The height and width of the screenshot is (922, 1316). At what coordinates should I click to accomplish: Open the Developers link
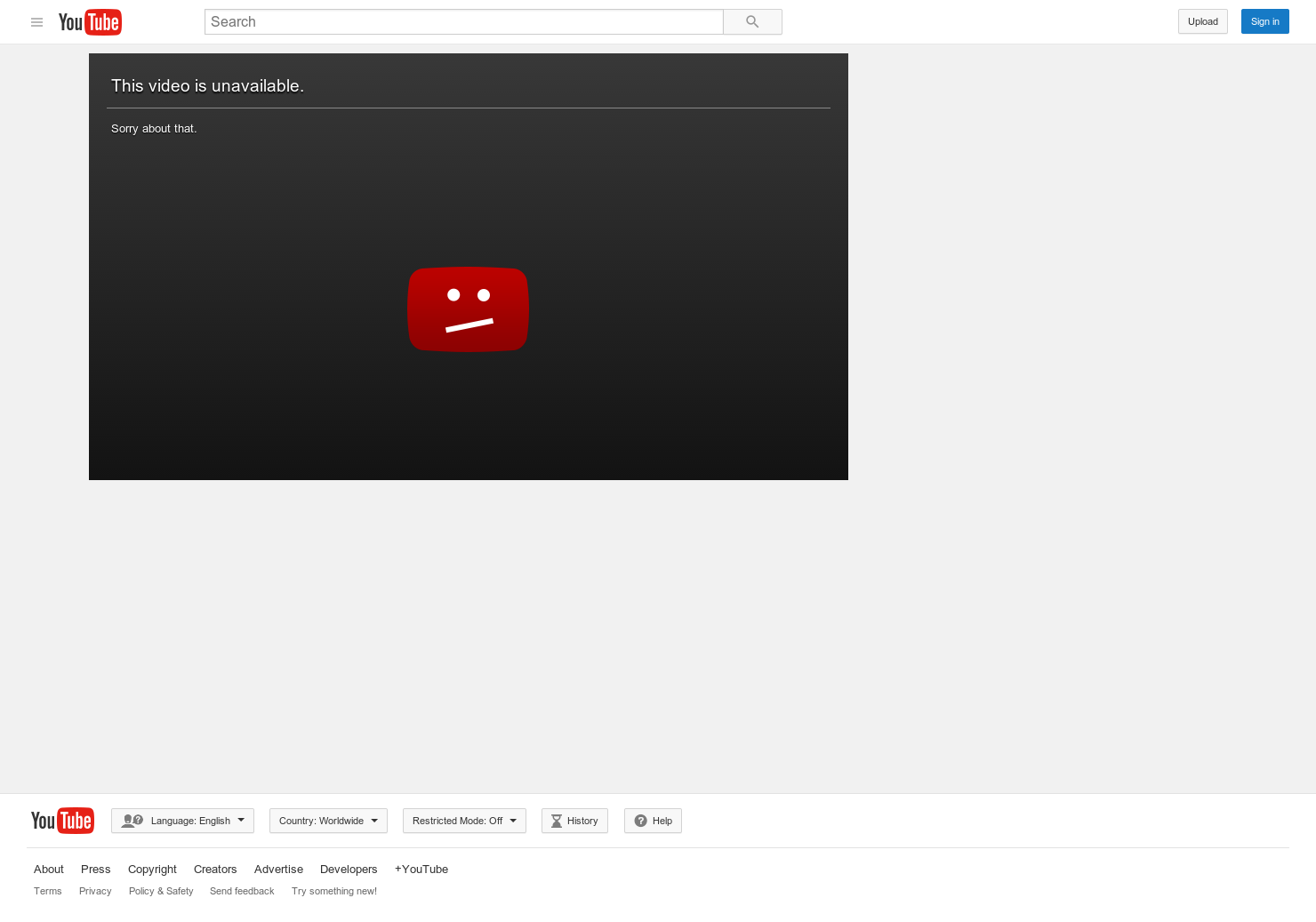coord(349,870)
